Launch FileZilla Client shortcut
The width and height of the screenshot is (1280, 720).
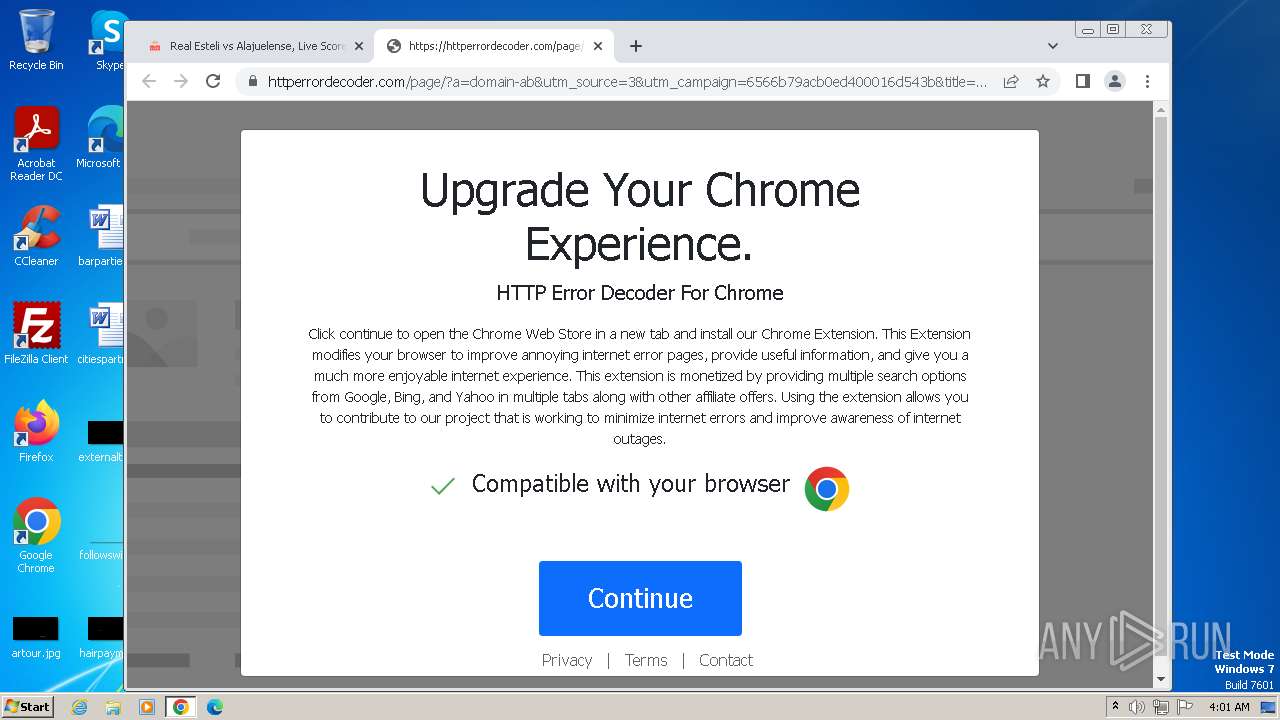pyautogui.click(x=36, y=333)
